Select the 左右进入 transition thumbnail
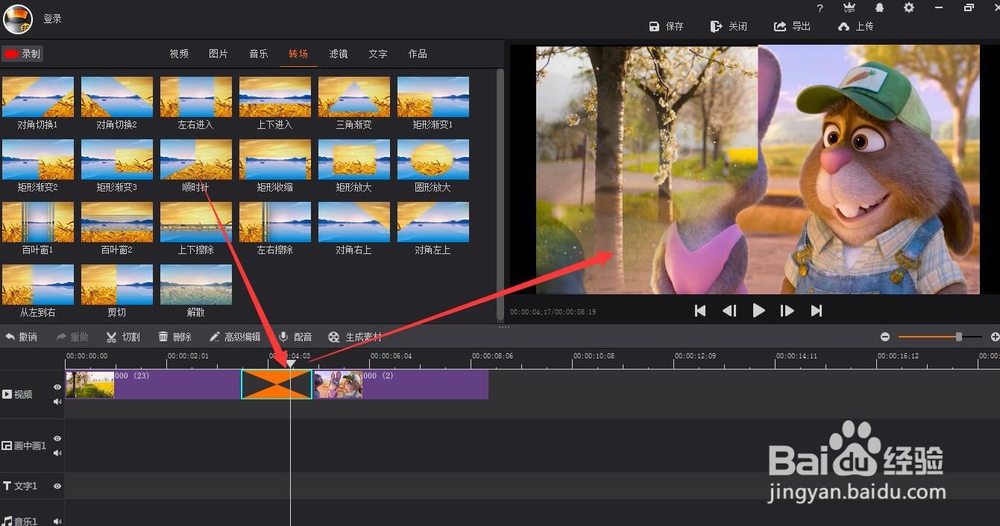The width and height of the screenshot is (1000, 526). pyautogui.click(x=196, y=97)
